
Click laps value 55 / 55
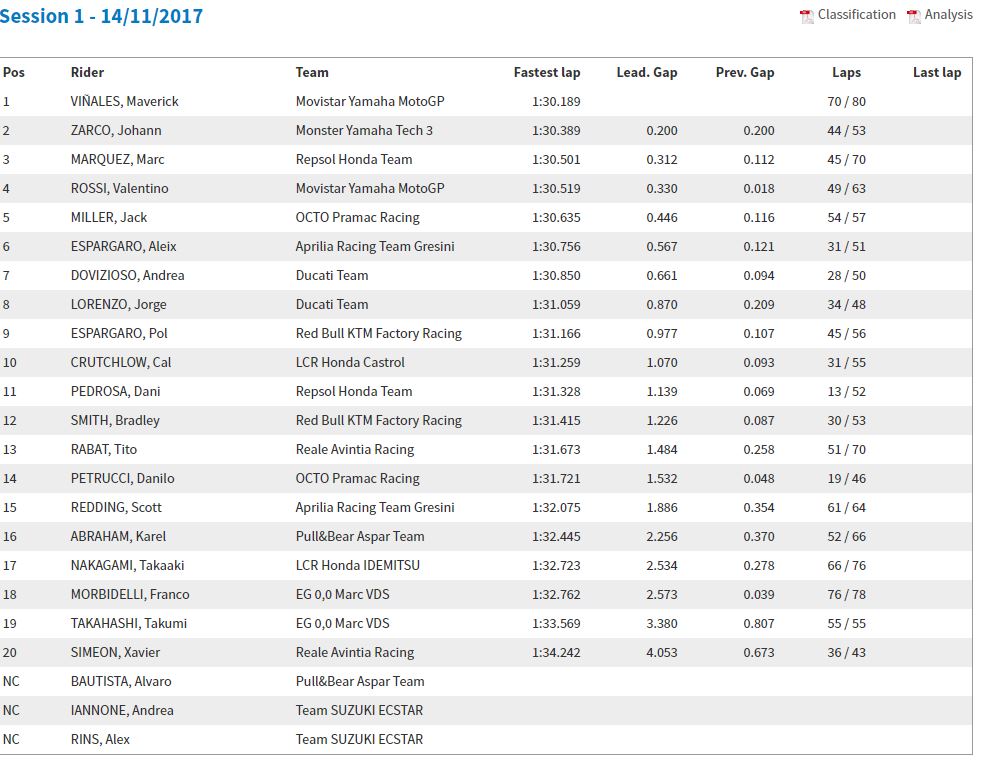pyautogui.click(x=846, y=623)
